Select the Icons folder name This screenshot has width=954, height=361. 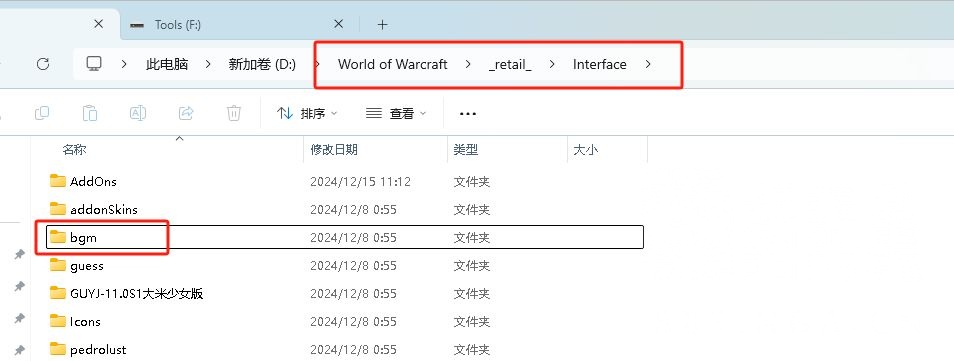coord(85,321)
